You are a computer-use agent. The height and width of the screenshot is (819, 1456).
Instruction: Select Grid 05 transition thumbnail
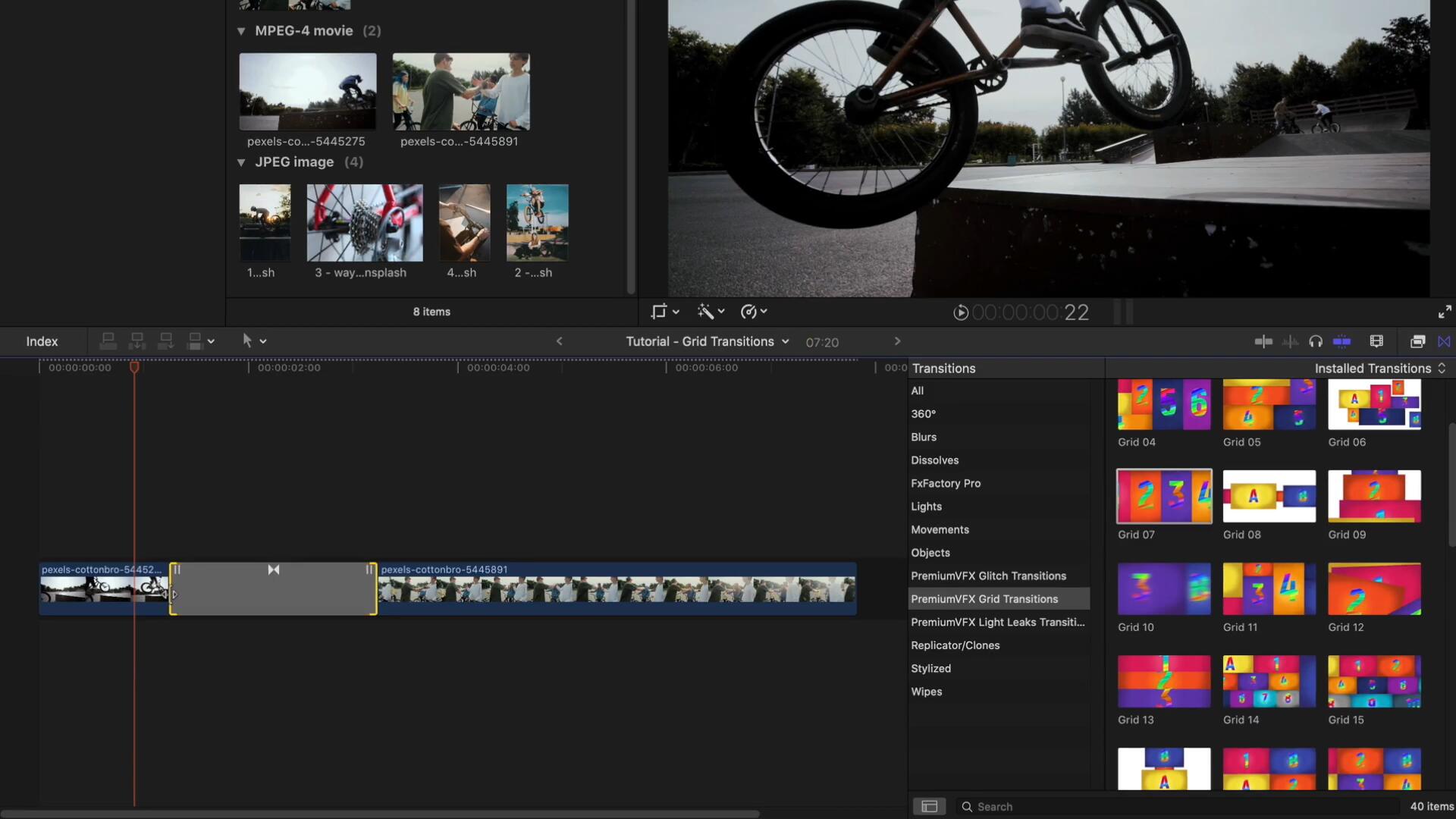pos(1269,404)
